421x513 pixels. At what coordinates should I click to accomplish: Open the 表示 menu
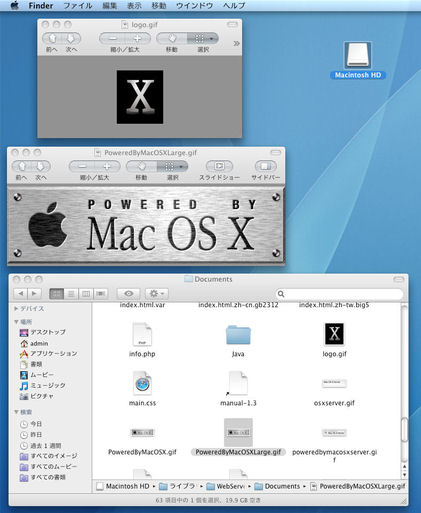(134, 6)
